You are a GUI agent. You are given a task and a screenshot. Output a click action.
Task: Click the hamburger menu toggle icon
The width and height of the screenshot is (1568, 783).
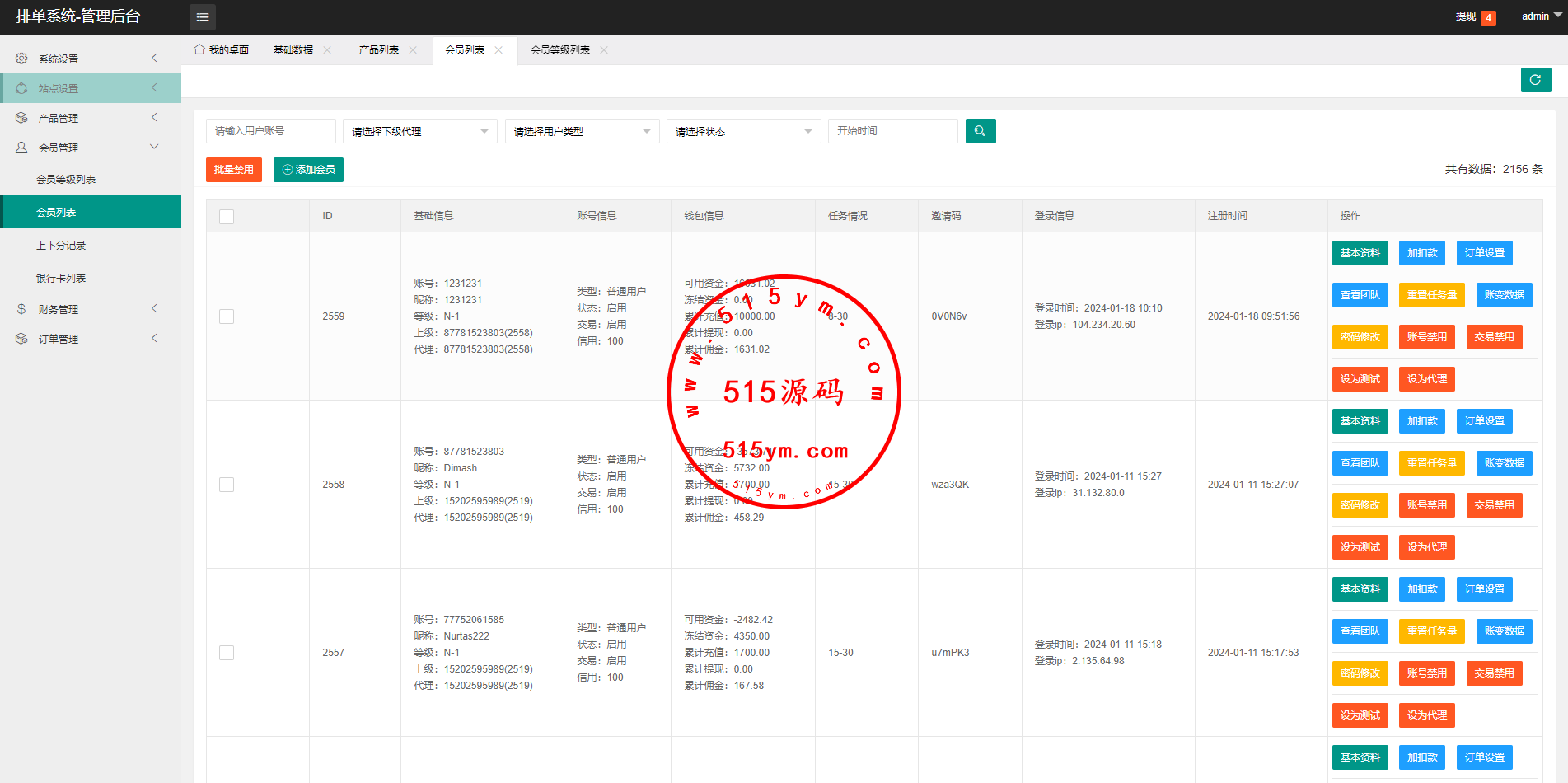(x=203, y=17)
